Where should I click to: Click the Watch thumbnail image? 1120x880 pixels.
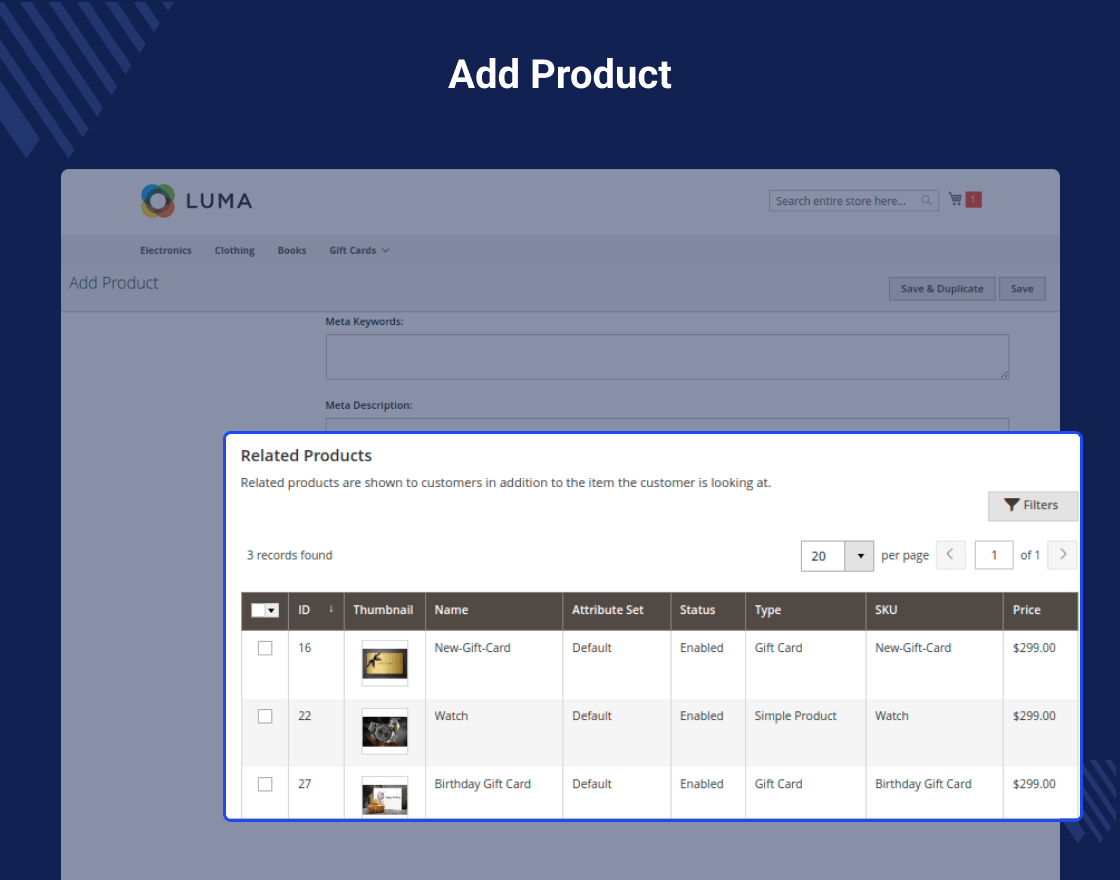[x=385, y=731]
